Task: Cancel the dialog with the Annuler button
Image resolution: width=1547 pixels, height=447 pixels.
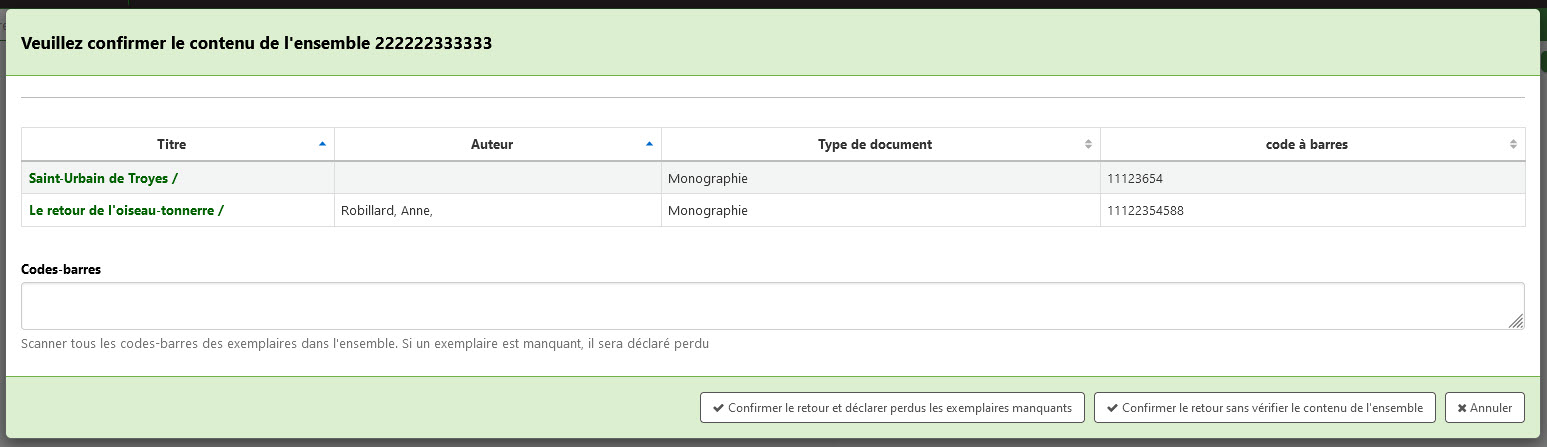Action: 1485,408
